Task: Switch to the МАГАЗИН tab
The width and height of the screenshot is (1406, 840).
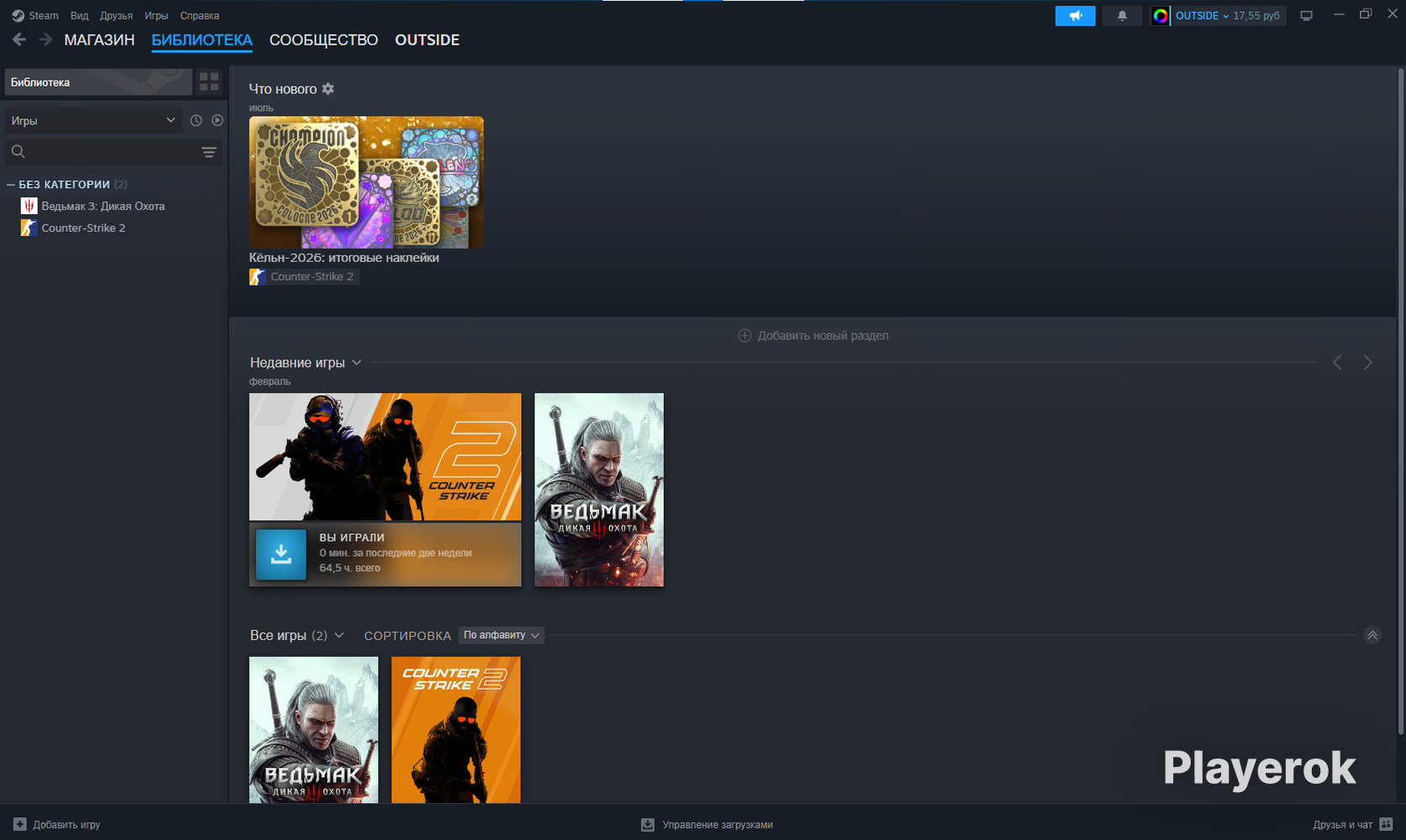Action: [99, 40]
